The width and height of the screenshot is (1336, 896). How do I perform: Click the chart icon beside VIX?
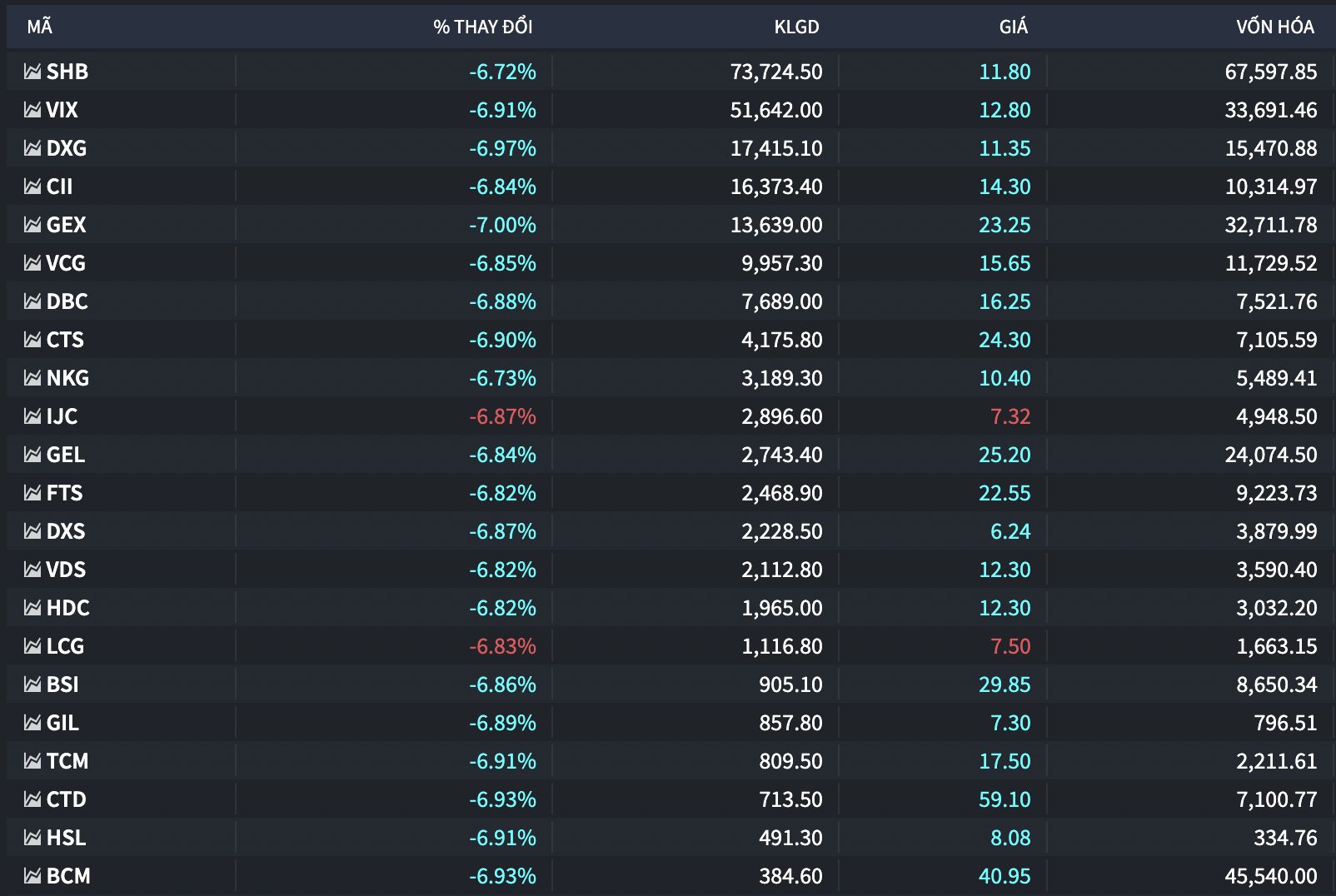tap(32, 110)
